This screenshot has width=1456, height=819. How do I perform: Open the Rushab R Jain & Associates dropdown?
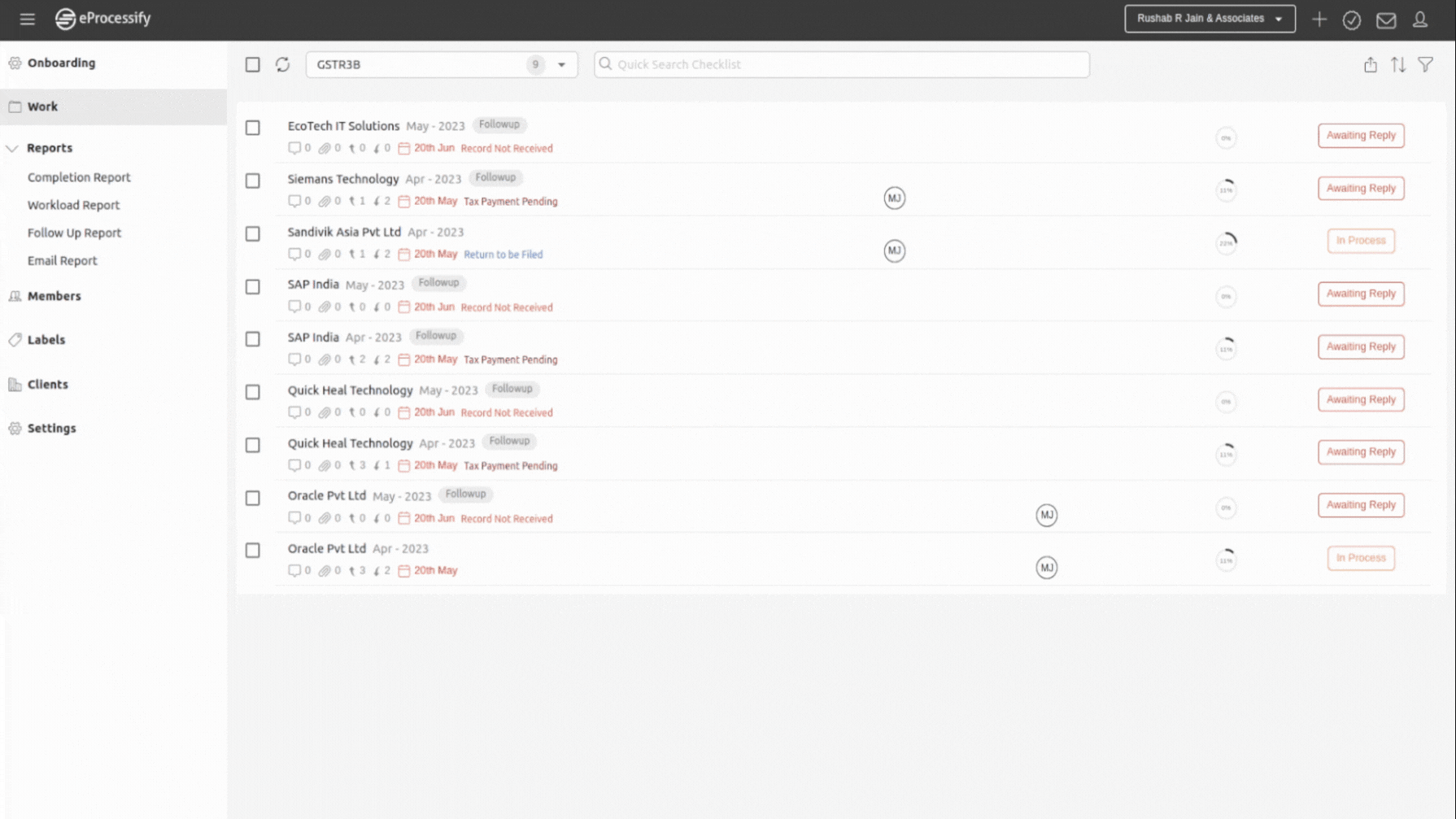pos(1210,19)
